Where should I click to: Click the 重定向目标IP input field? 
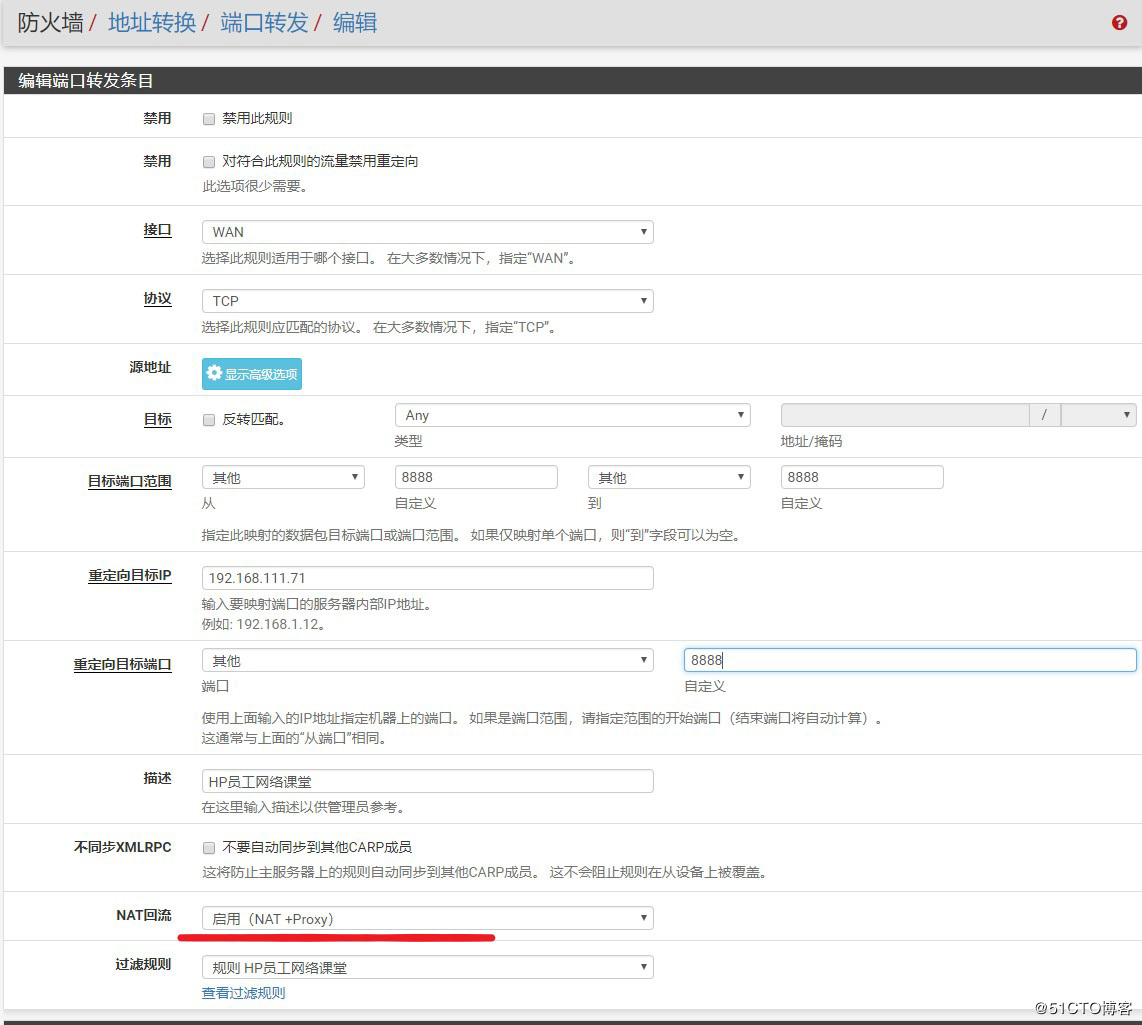(427, 578)
